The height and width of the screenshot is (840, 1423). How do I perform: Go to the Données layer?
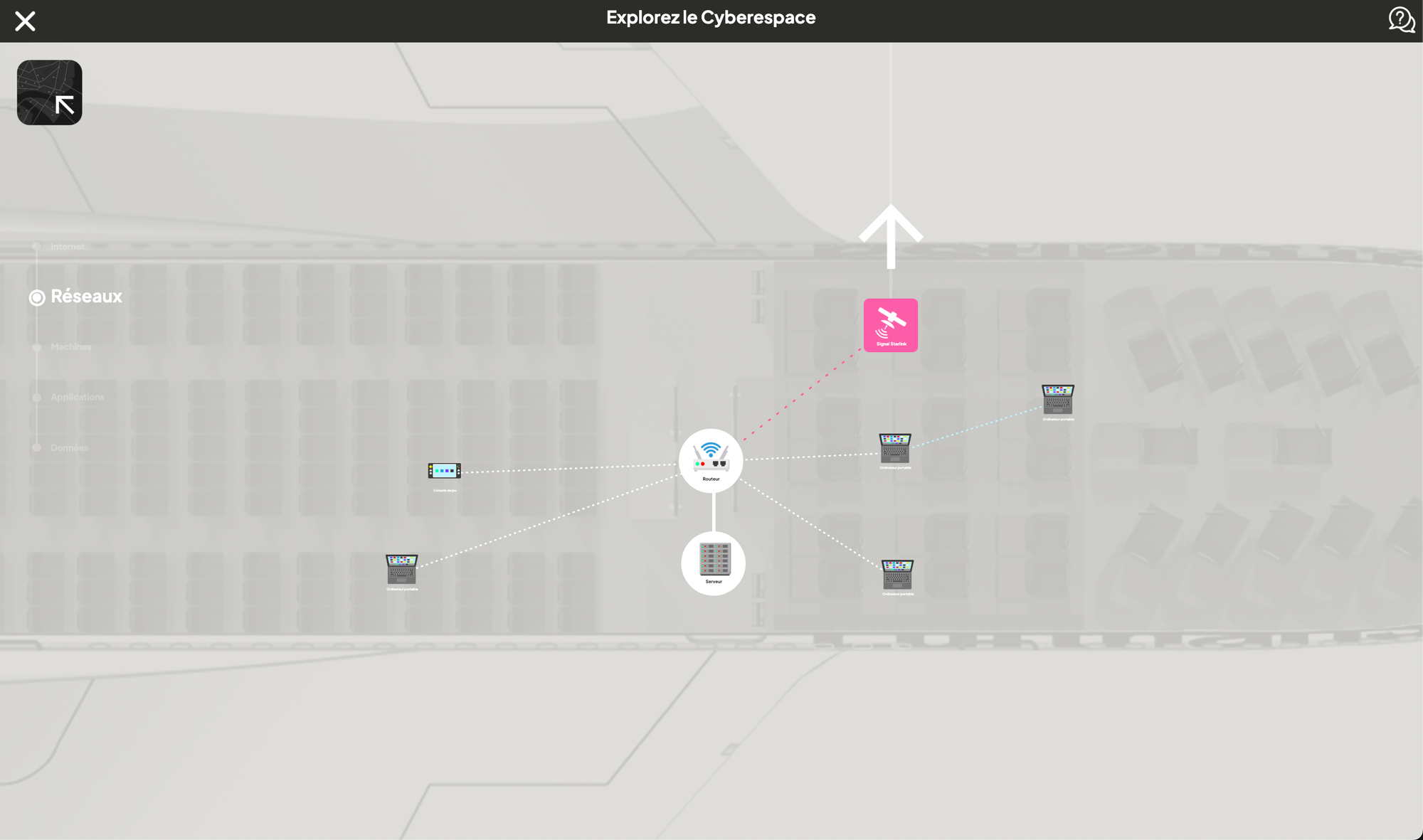(x=69, y=447)
